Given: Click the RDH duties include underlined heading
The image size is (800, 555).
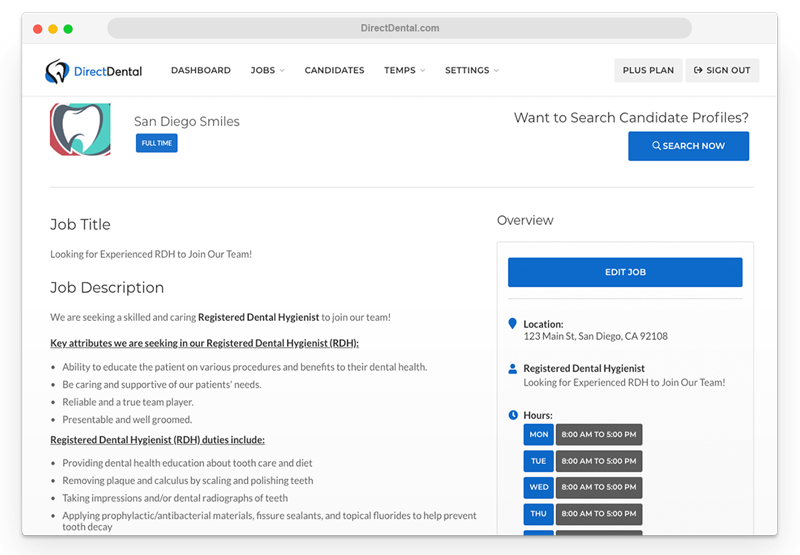Looking at the screenshot, I should click(157, 440).
